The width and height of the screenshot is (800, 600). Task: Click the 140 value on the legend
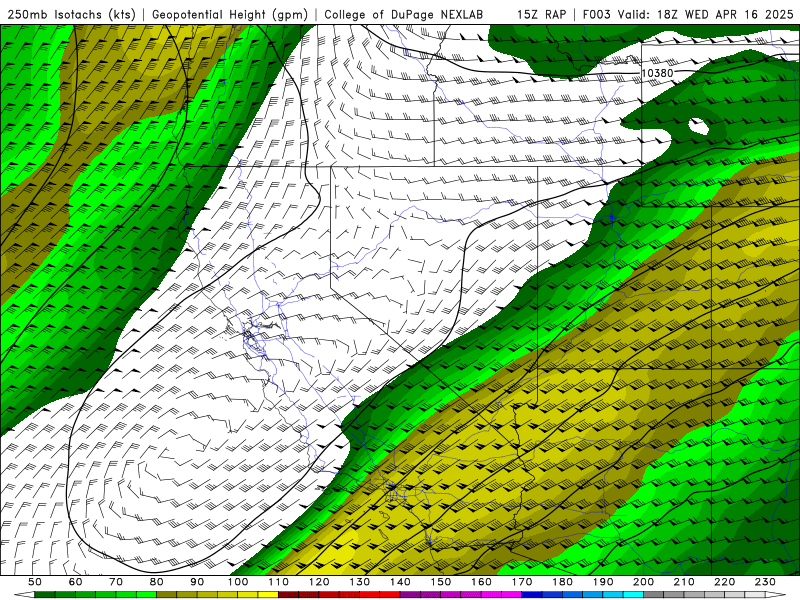coord(400,582)
